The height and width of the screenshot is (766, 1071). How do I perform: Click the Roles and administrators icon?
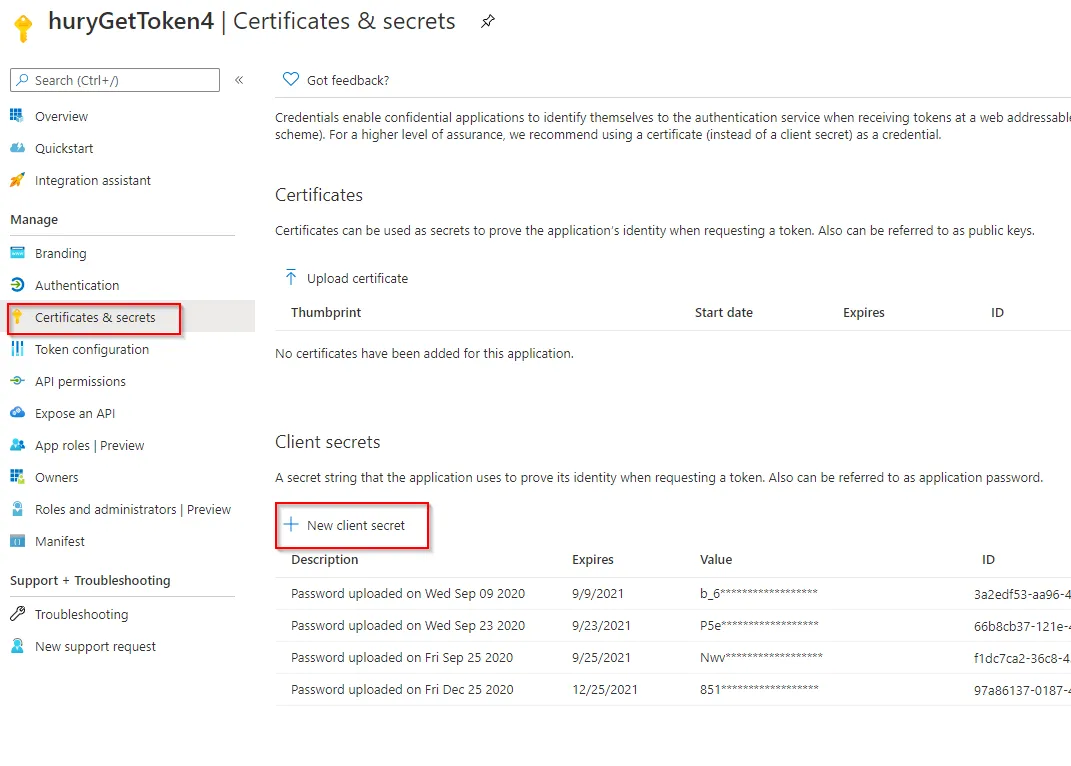17,508
